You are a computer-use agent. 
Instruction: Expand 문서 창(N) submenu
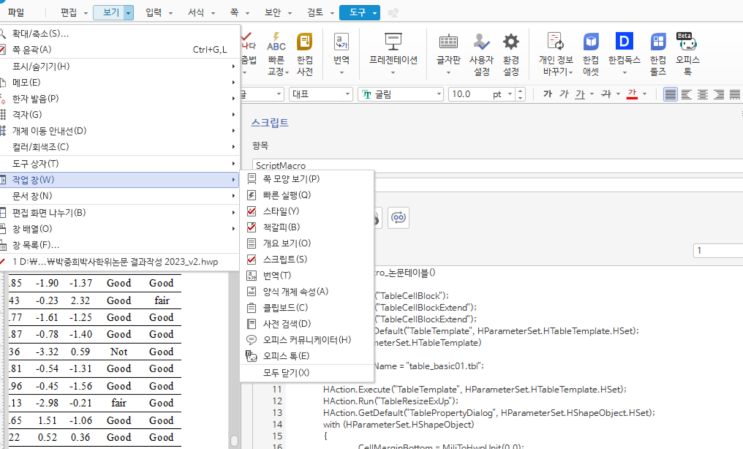tap(118, 196)
